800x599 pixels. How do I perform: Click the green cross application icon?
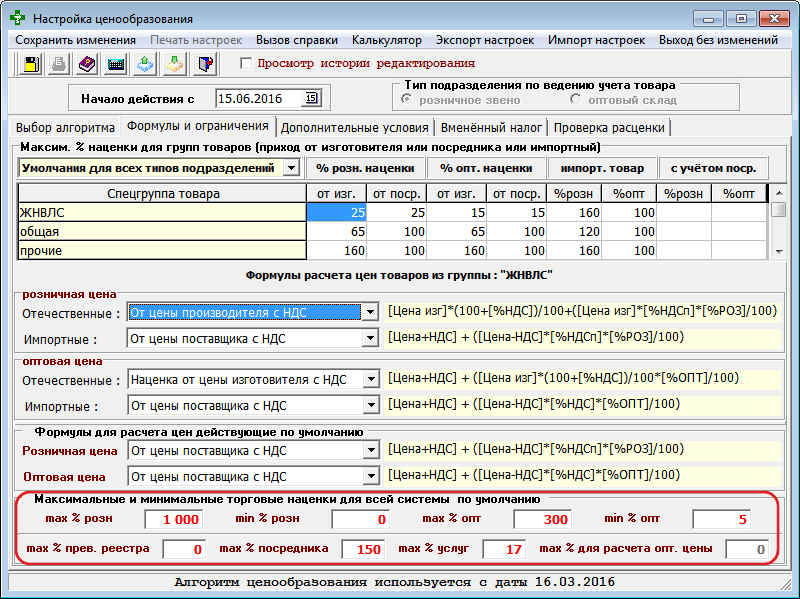[x=18, y=18]
